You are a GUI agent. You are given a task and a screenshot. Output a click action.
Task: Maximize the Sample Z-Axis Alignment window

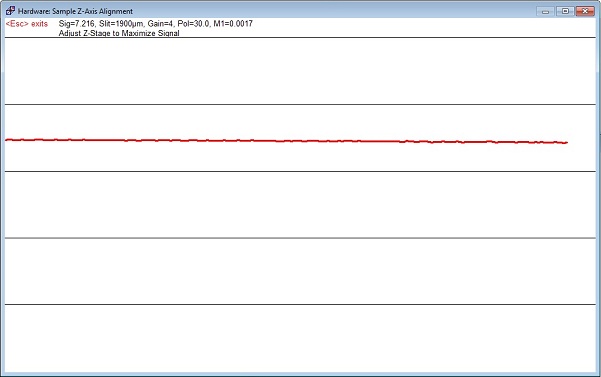click(565, 11)
